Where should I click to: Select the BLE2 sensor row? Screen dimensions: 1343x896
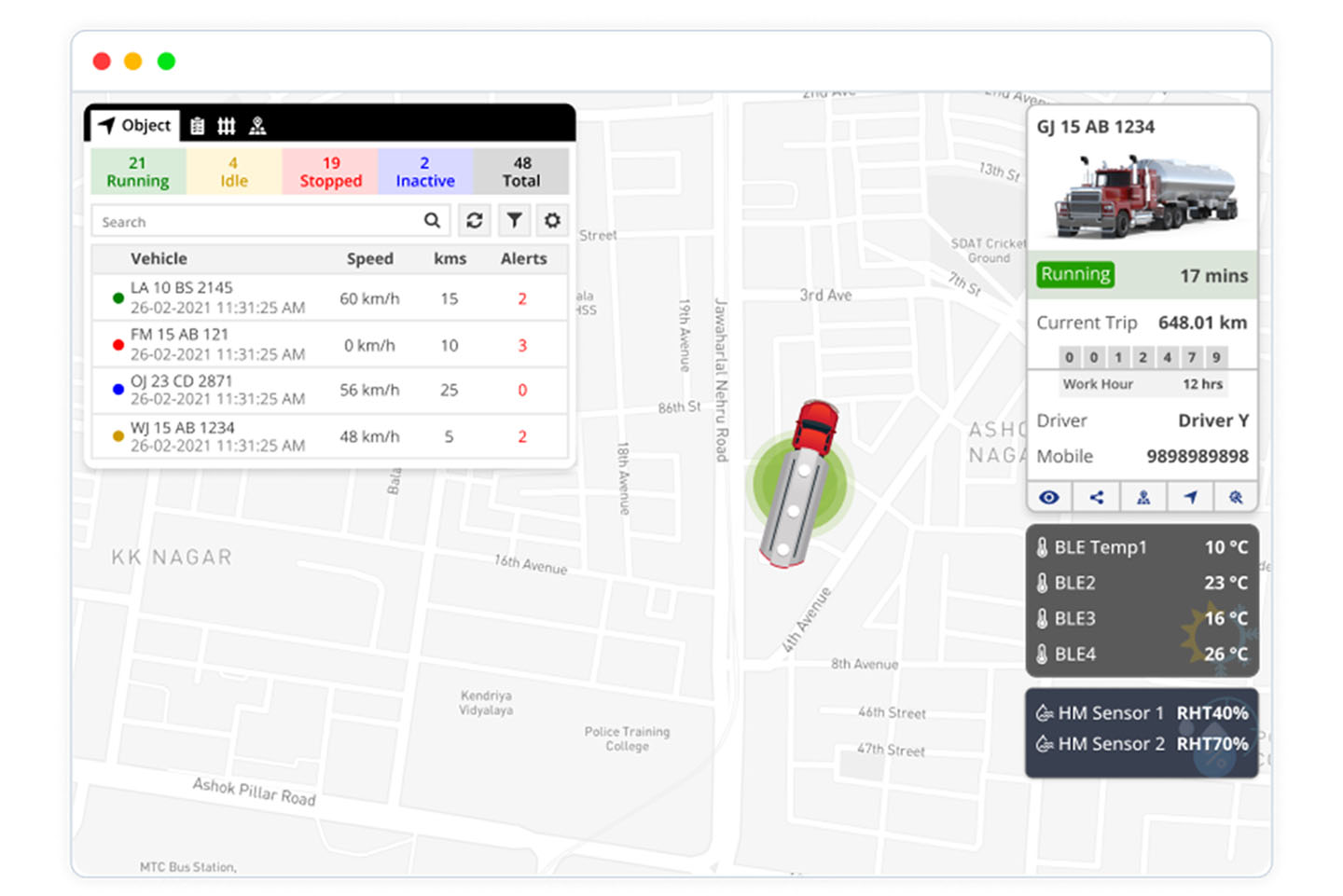coord(1142,583)
